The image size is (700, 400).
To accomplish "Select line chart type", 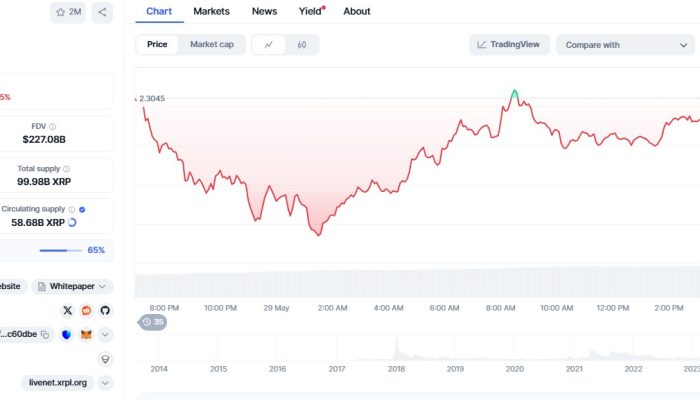I will (x=269, y=44).
